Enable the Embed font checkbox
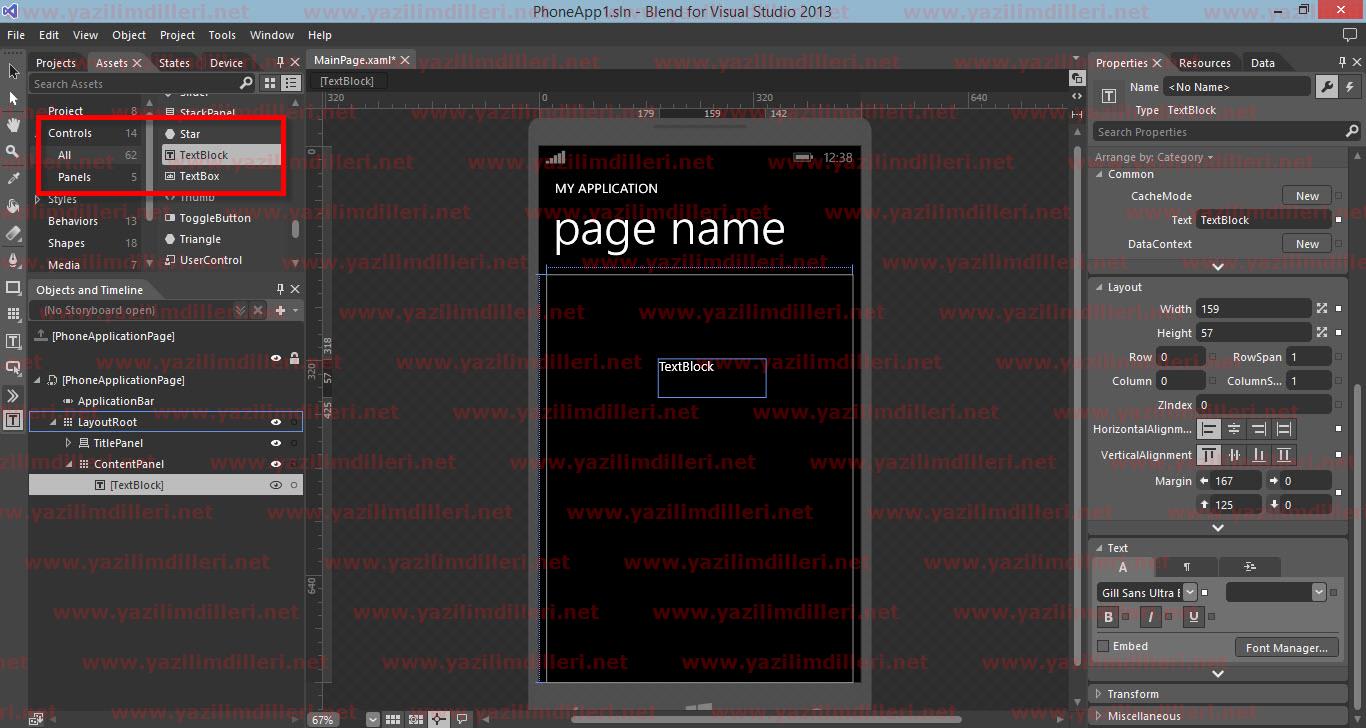This screenshot has width=1366, height=728. tap(1103, 646)
